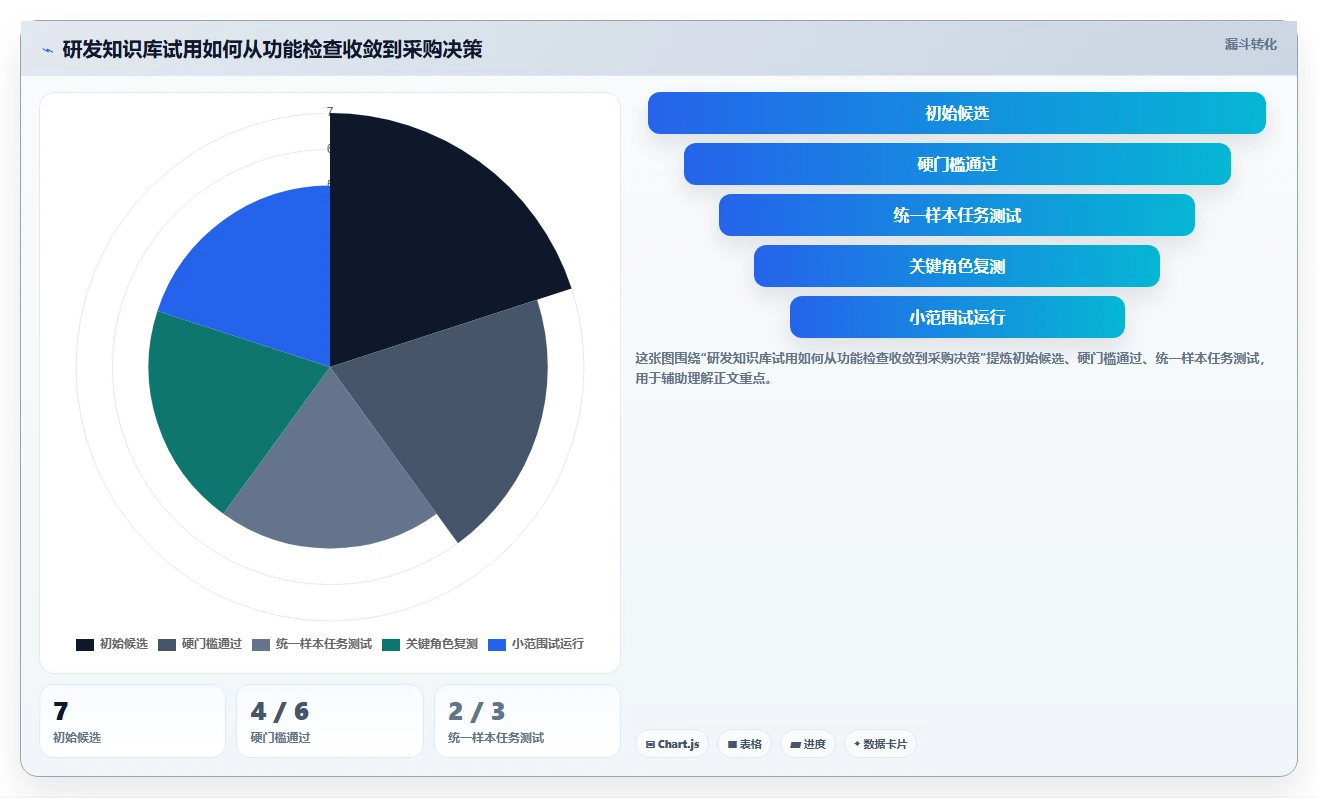Screen dimensions: 1318x798
Task: Select the 统一样本任务测试 funnel bar
Action: click(x=956, y=215)
